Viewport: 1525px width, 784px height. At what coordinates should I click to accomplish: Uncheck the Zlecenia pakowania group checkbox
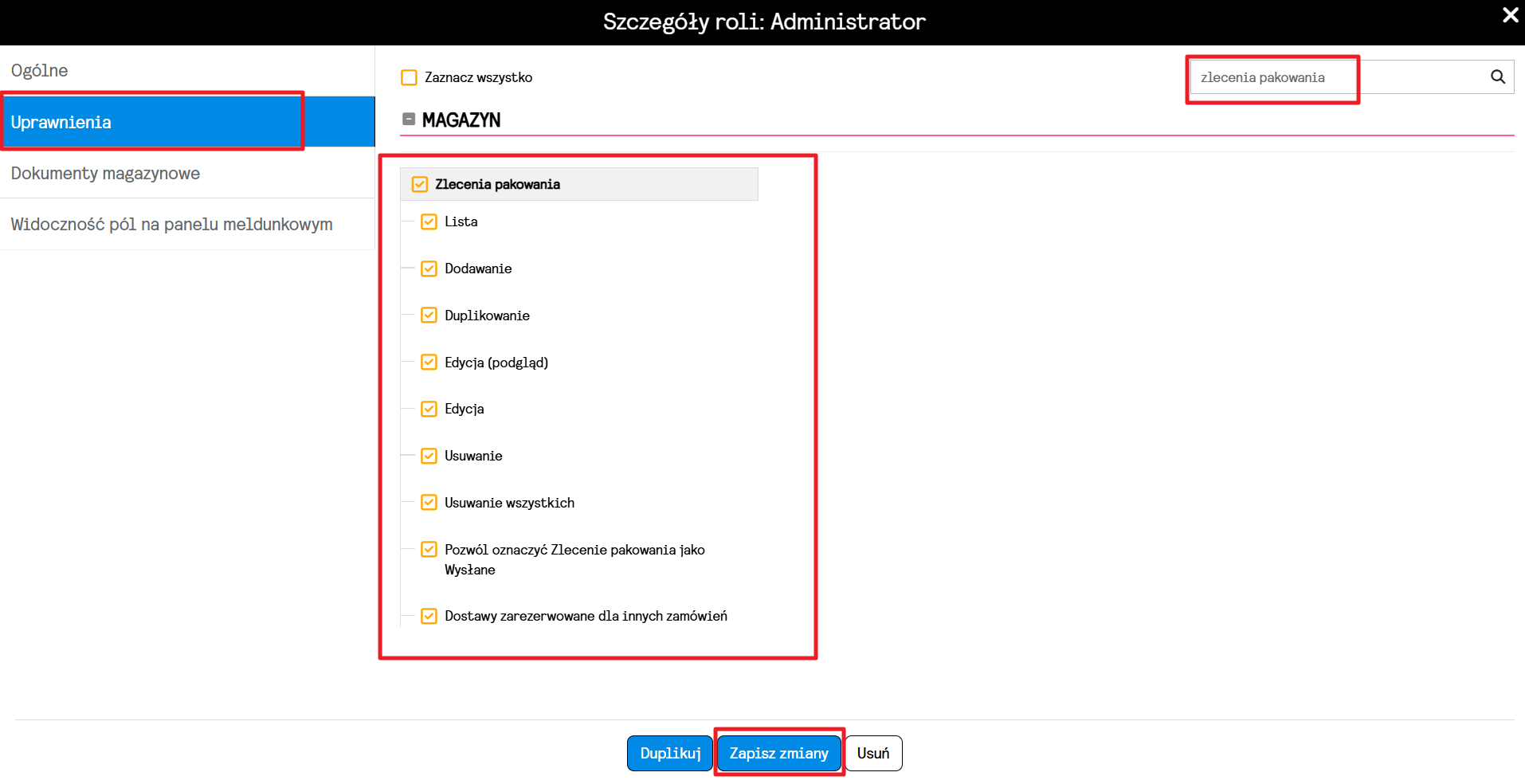420,184
